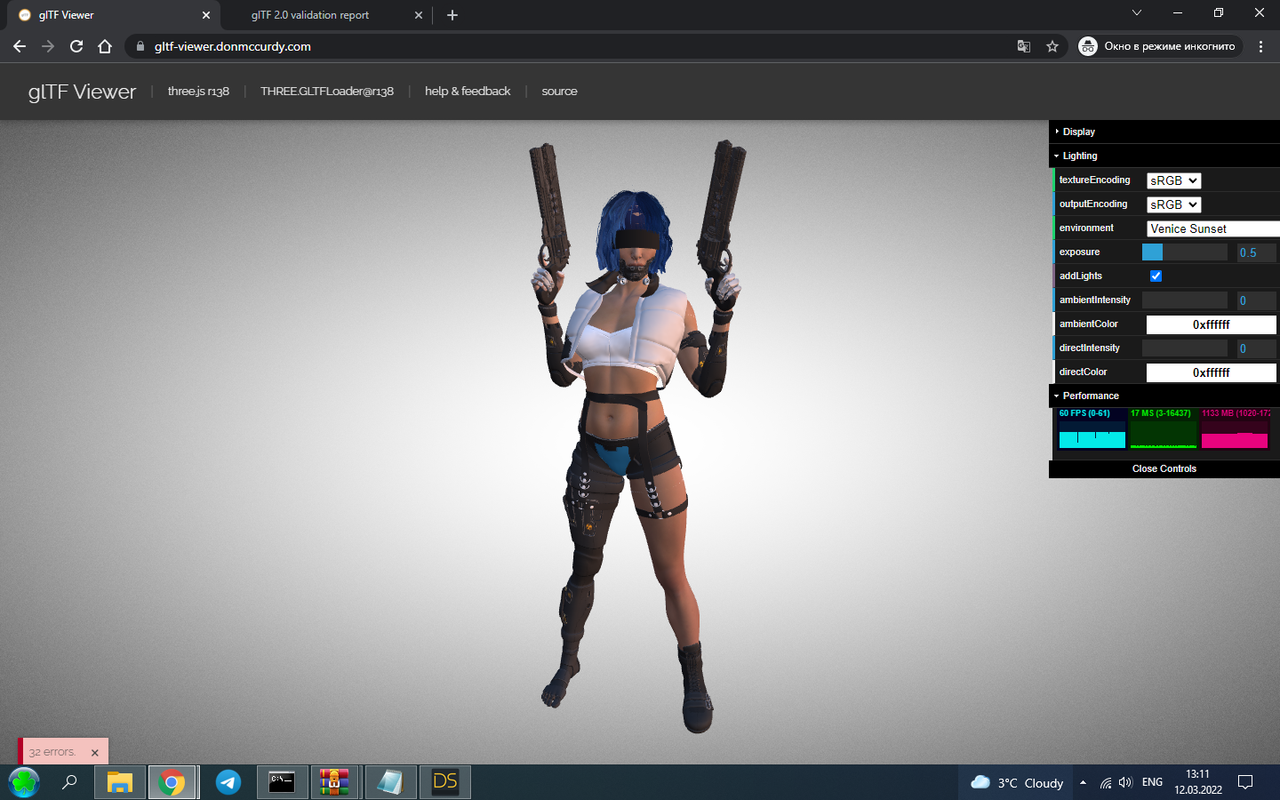
Task: Open the incognito mode indicator
Action: point(1161,46)
